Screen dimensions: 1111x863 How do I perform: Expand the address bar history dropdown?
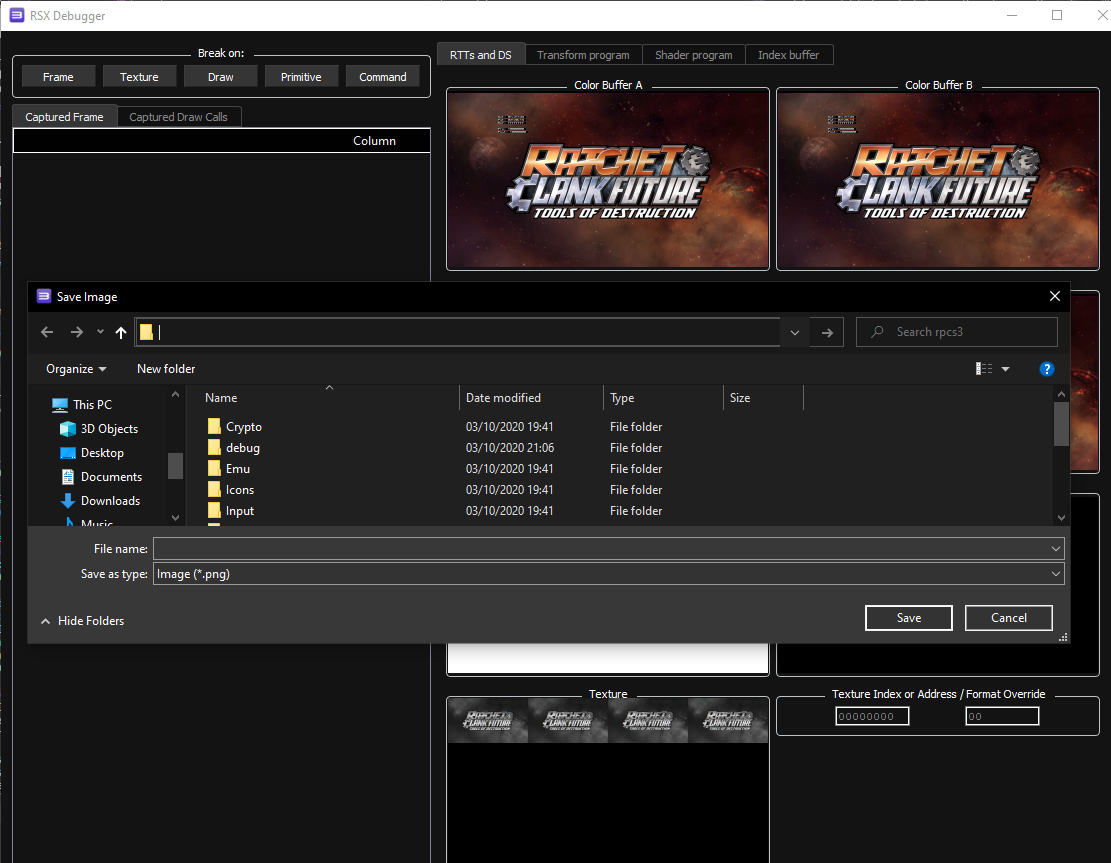click(795, 332)
